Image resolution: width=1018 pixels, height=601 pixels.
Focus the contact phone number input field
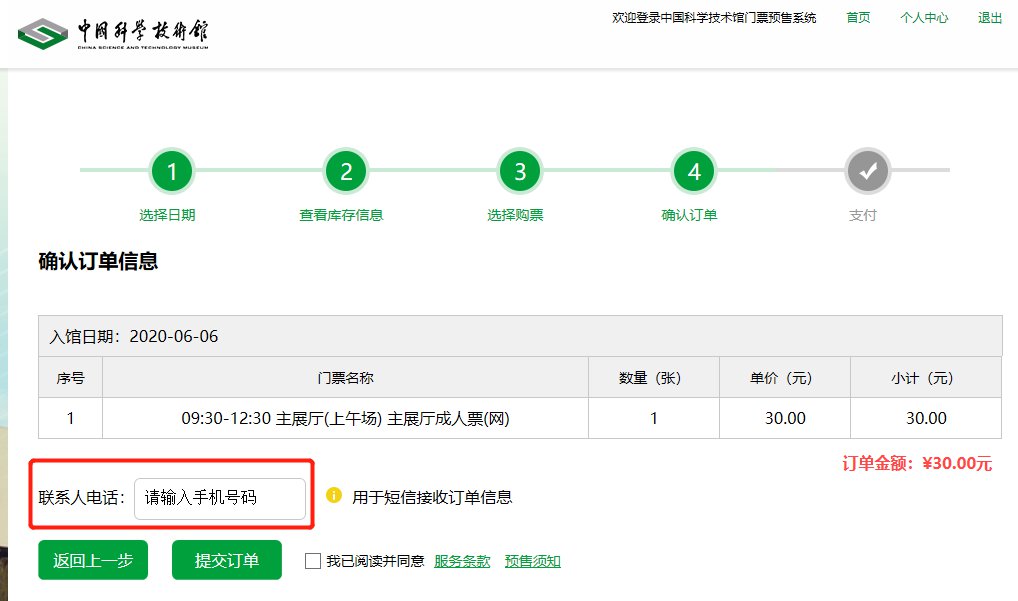pyautogui.click(x=220, y=498)
